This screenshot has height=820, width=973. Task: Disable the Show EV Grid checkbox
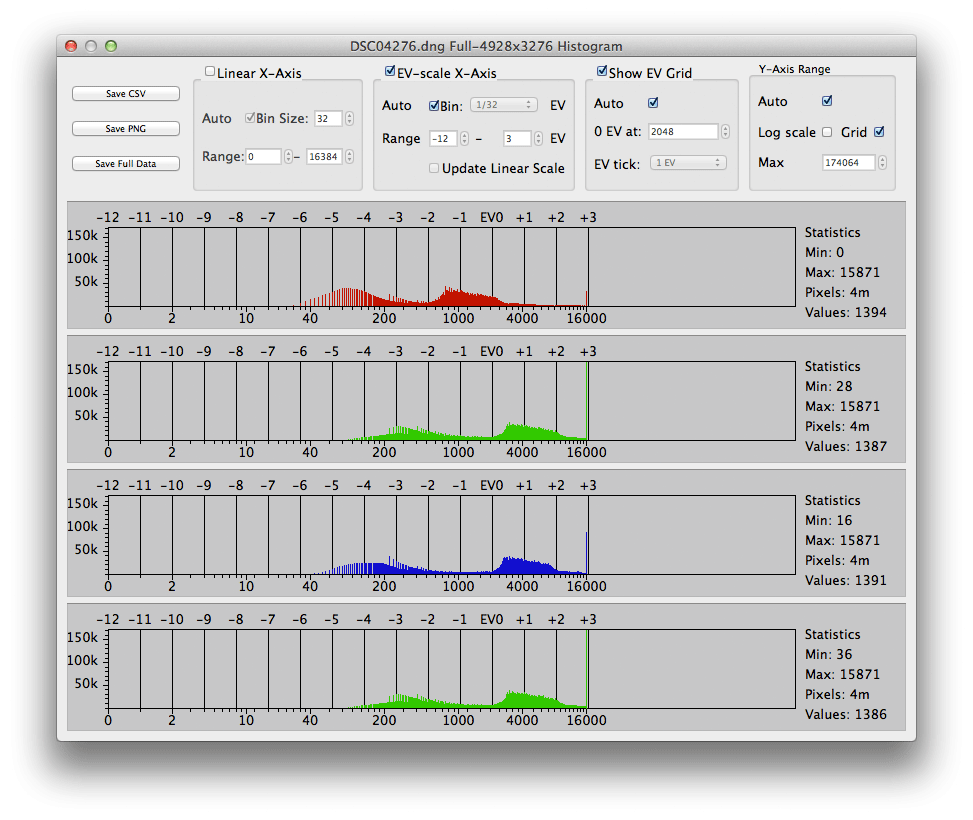click(602, 72)
